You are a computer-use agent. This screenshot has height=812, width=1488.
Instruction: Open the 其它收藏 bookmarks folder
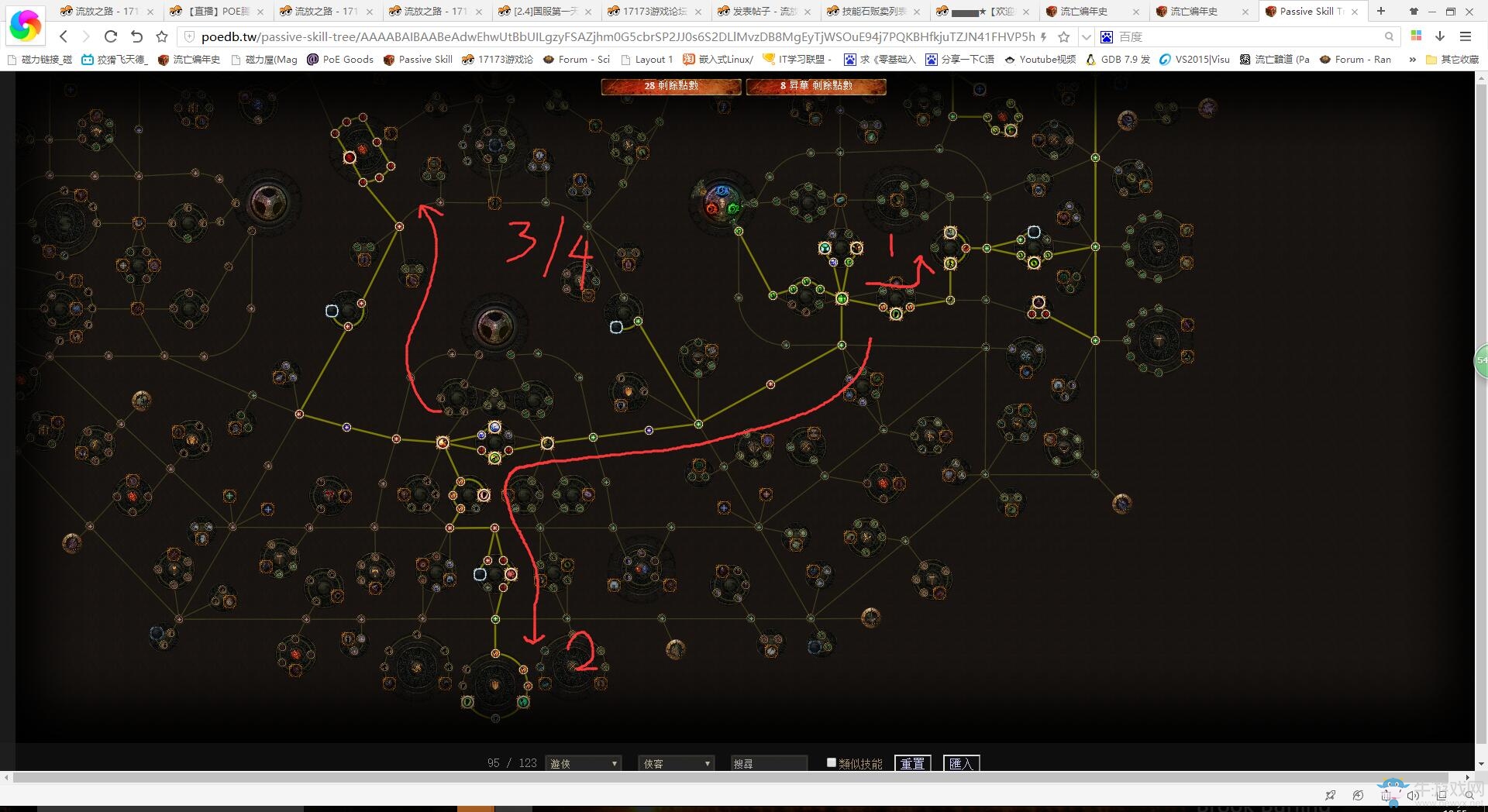click(x=1452, y=60)
